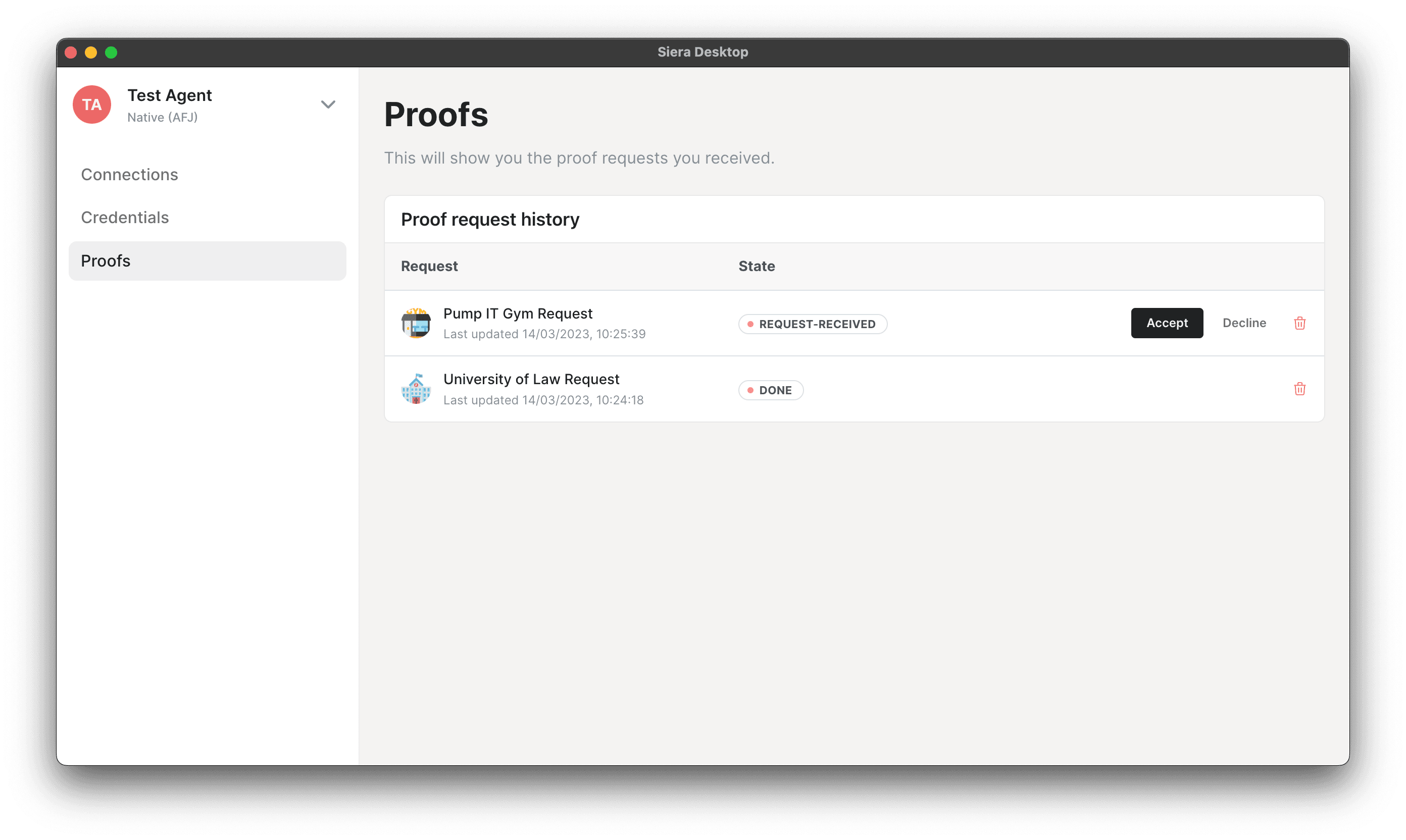Viewport: 1406px width, 840px height.
Task: Click the green fullscreen window button
Action: pos(111,52)
